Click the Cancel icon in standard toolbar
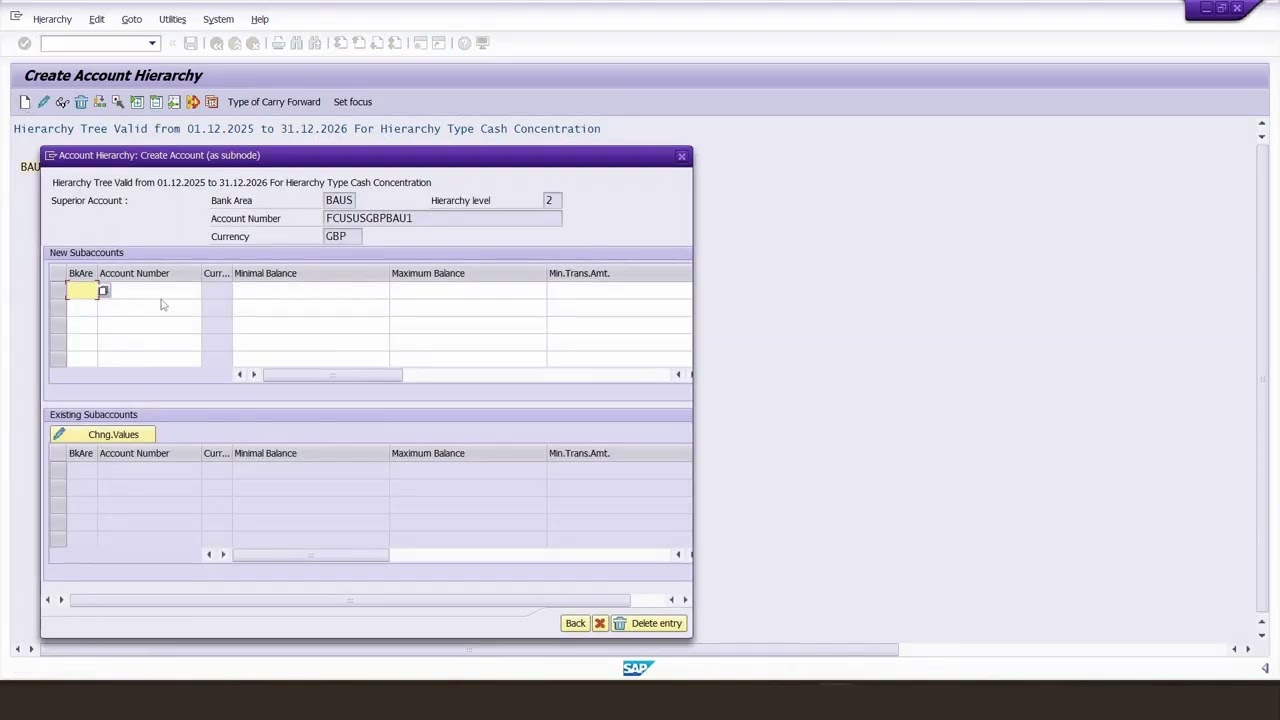 click(x=252, y=43)
